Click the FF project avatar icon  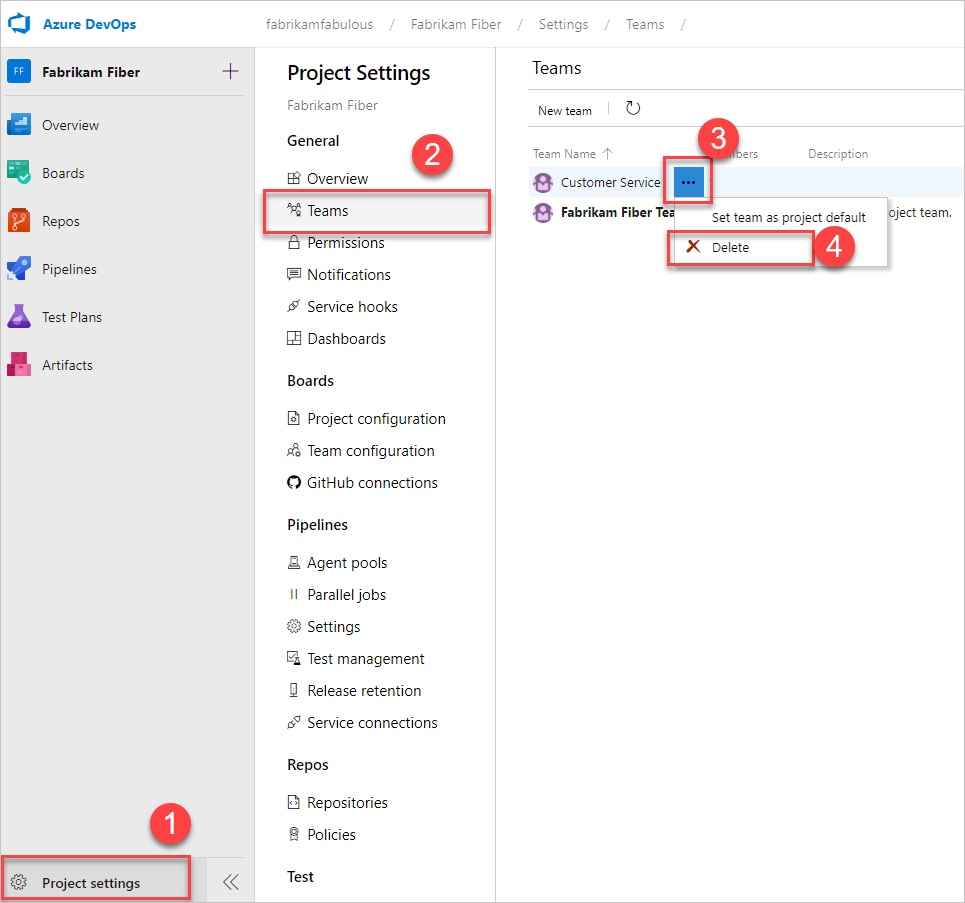click(x=19, y=71)
